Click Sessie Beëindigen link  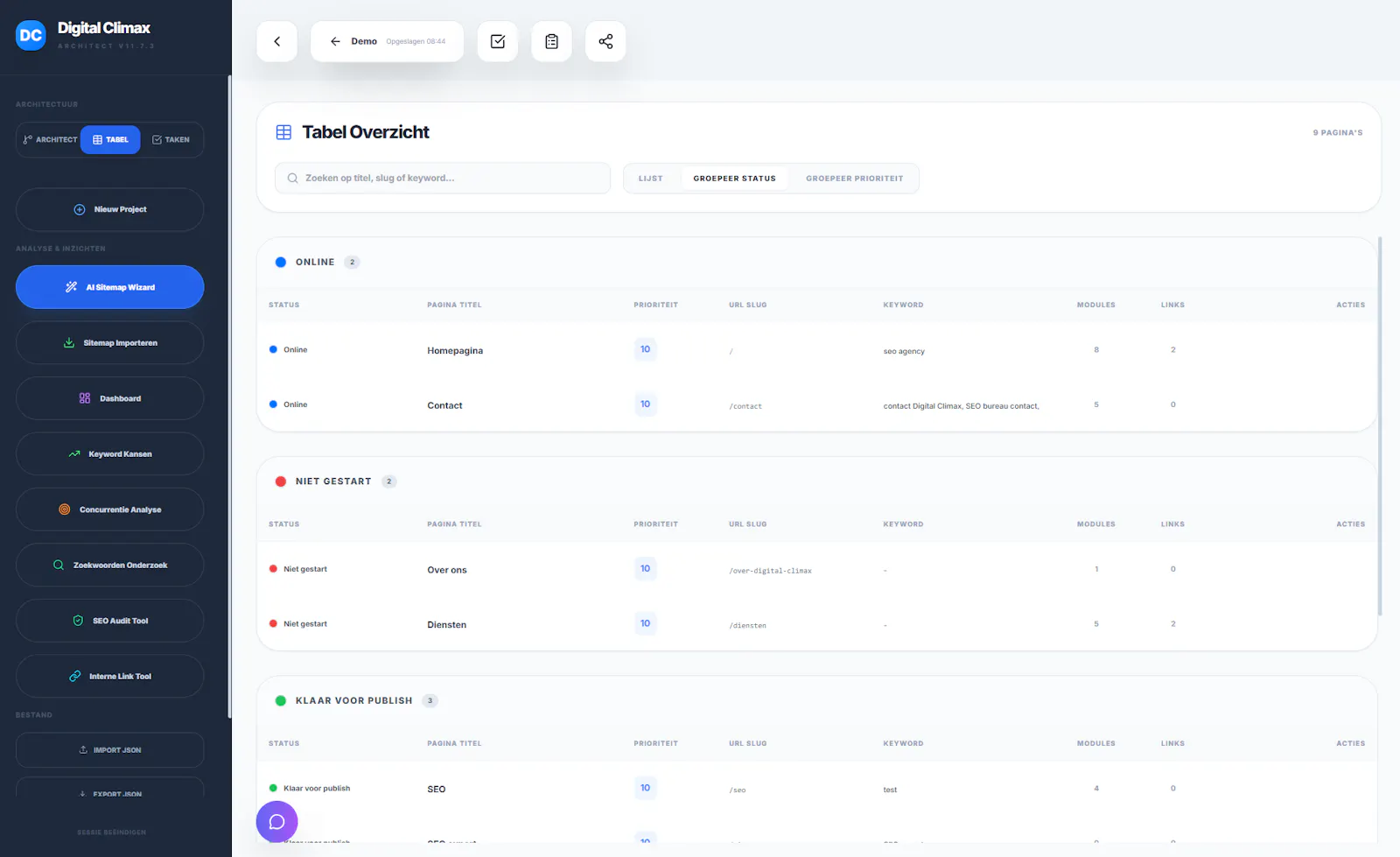tap(111, 832)
